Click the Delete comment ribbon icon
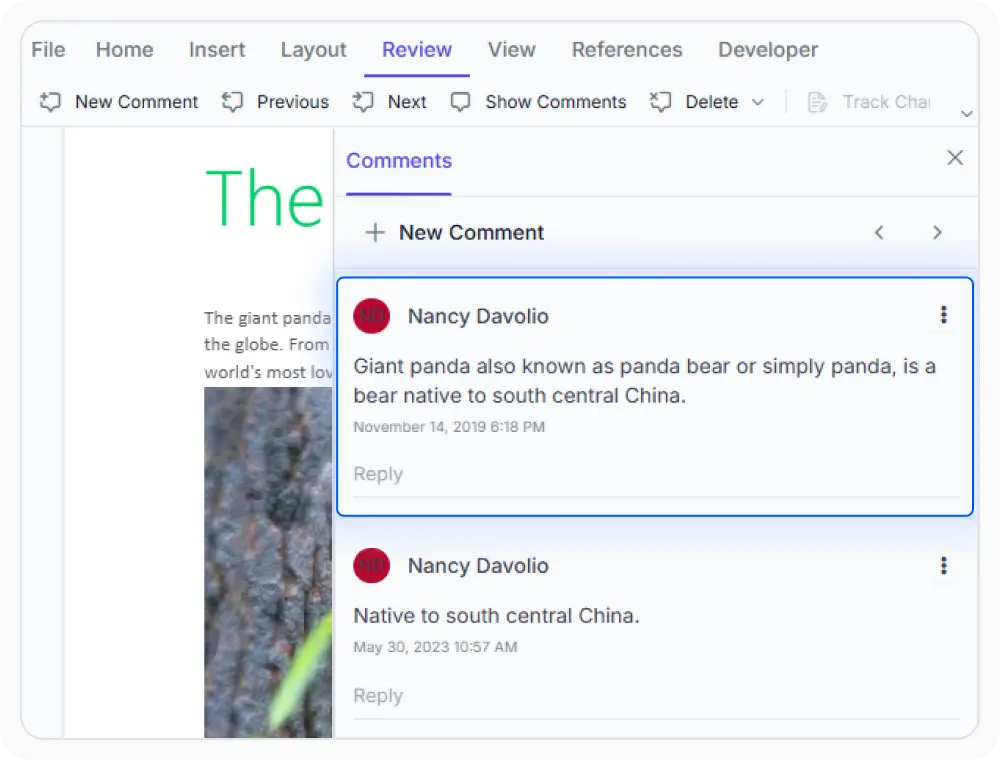The image size is (1000, 760). tap(660, 102)
